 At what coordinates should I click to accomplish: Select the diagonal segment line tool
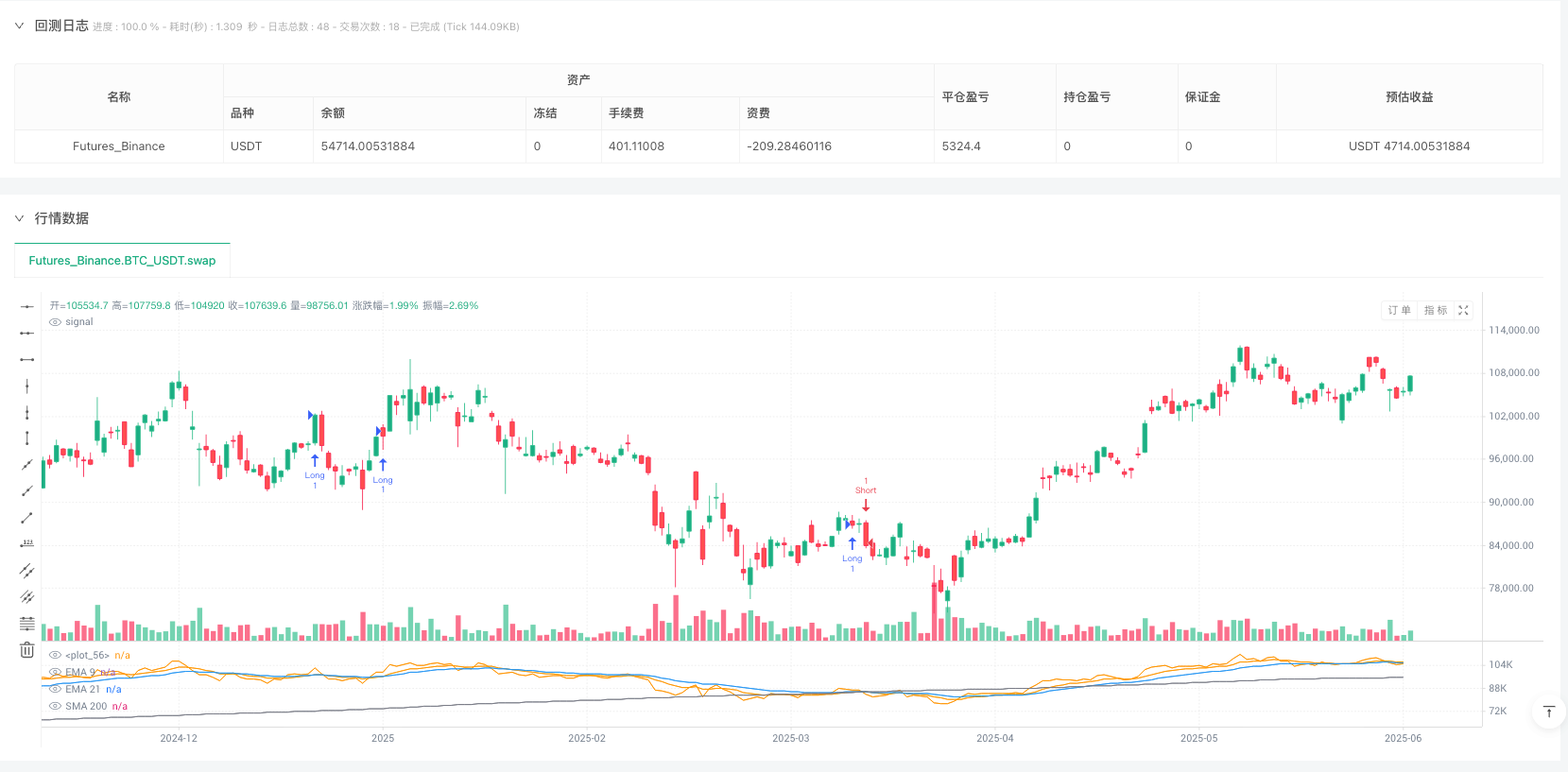[x=26, y=518]
